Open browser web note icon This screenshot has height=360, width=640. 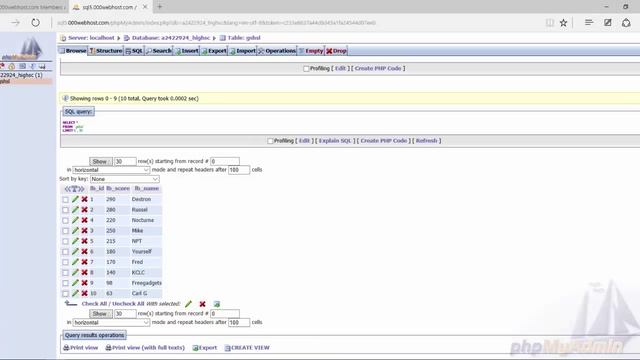pos(608,22)
